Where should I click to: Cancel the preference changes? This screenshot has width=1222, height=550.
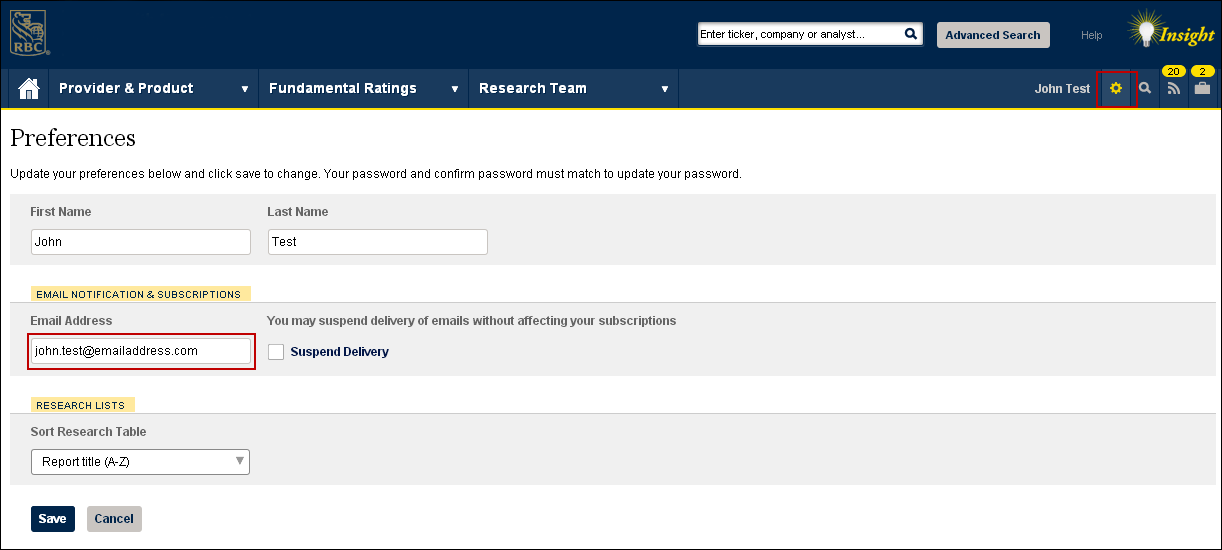(x=114, y=519)
